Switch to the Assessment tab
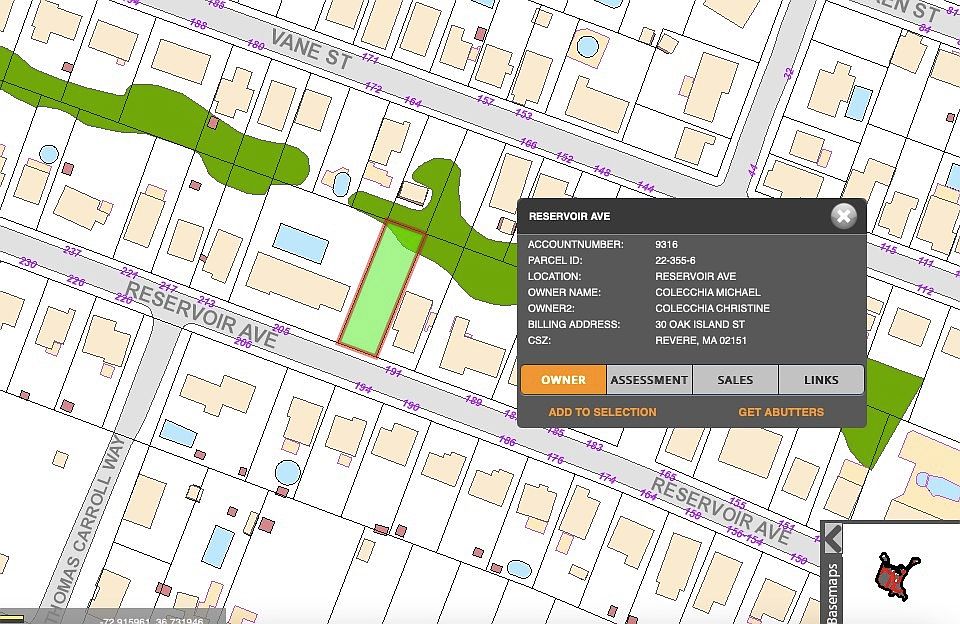The image size is (960, 624). (649, 380)
